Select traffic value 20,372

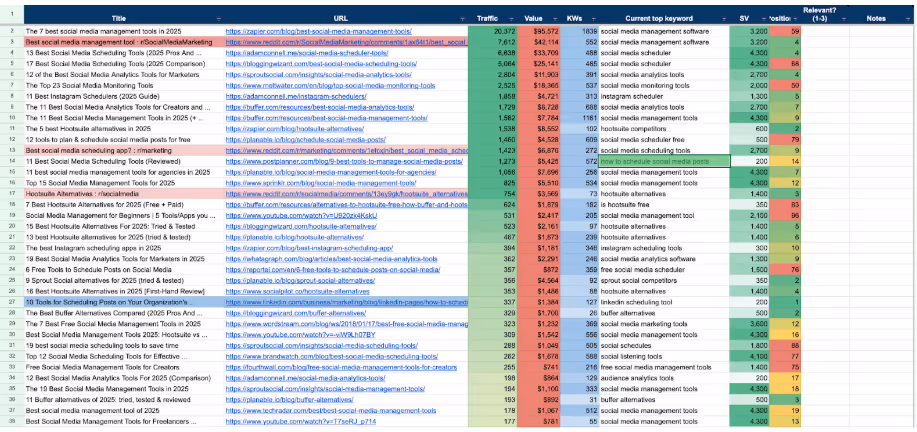492,31
